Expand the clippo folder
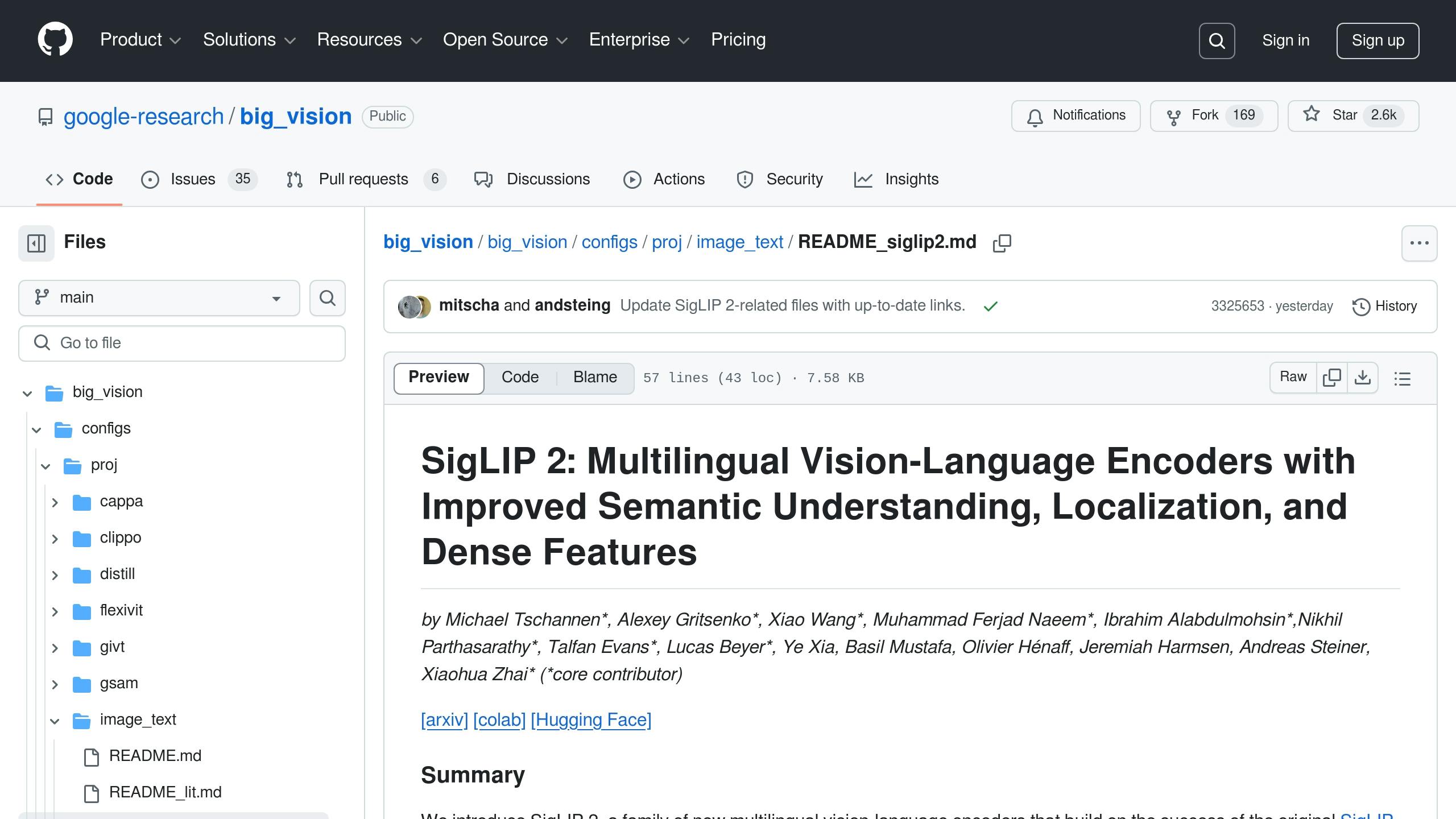This screenshot has height=819, width=1456. click(55, 539)
